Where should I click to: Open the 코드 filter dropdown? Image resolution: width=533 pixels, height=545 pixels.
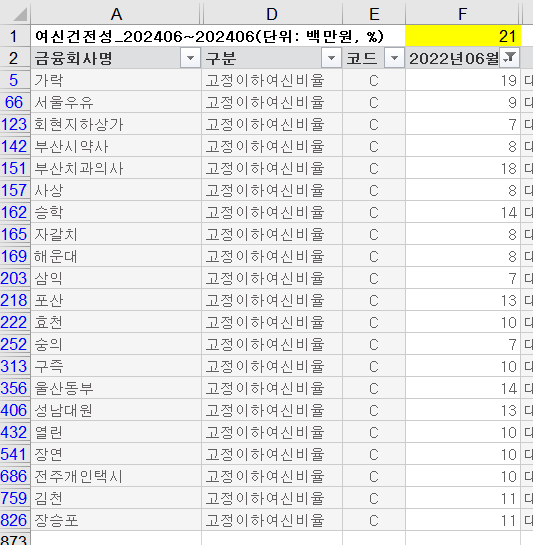[x=394, y=58]
